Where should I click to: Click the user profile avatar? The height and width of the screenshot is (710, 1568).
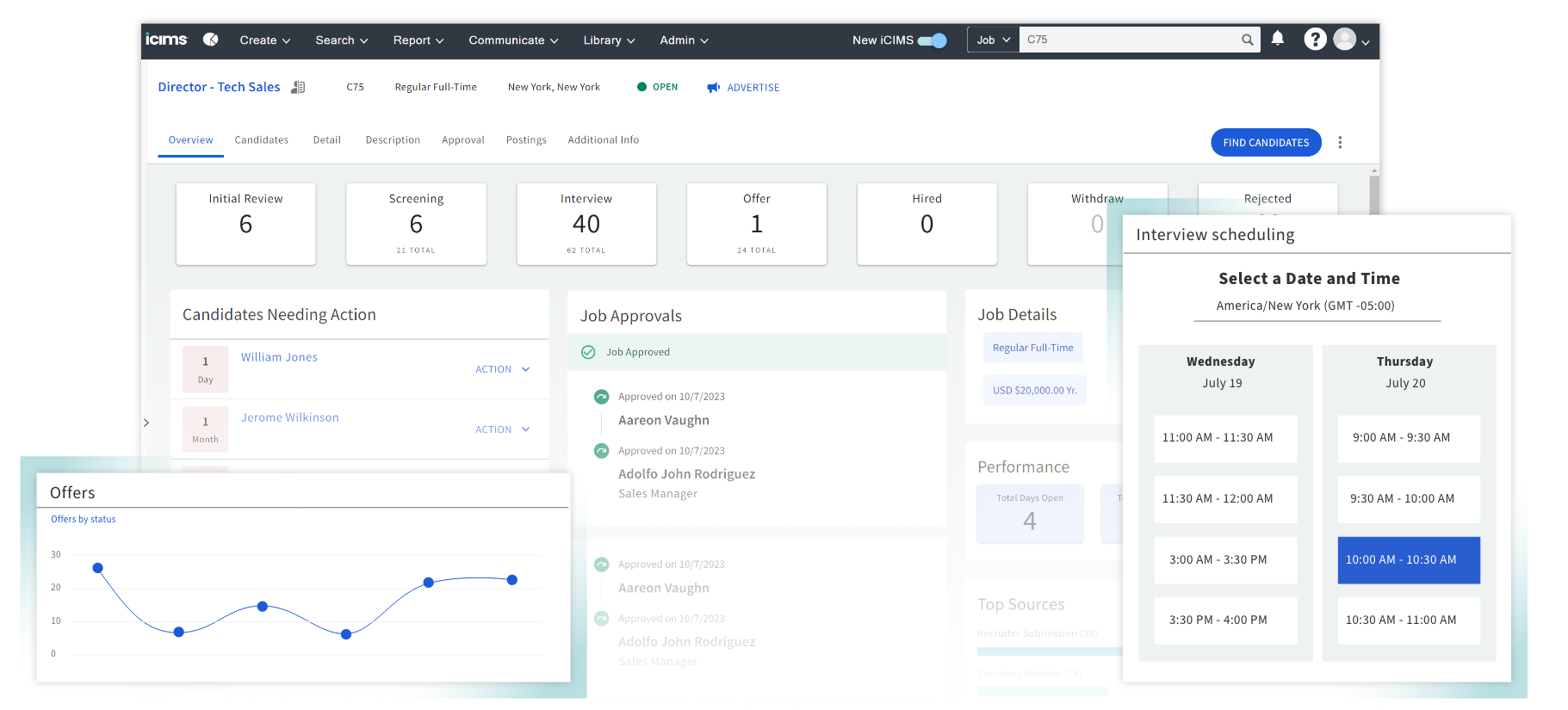1344,40
